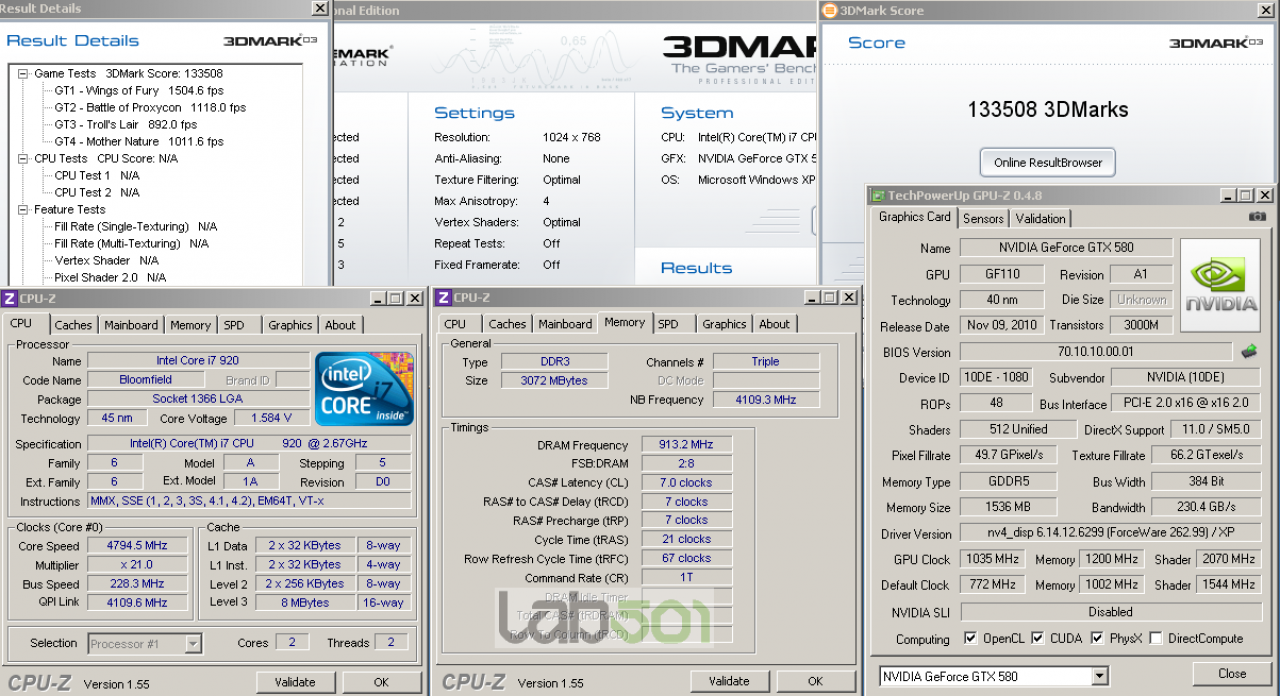Click the CAS# Latency value 7.0 clocks
The height and width of the screenshot is (696, 1280).
(687, 483)
